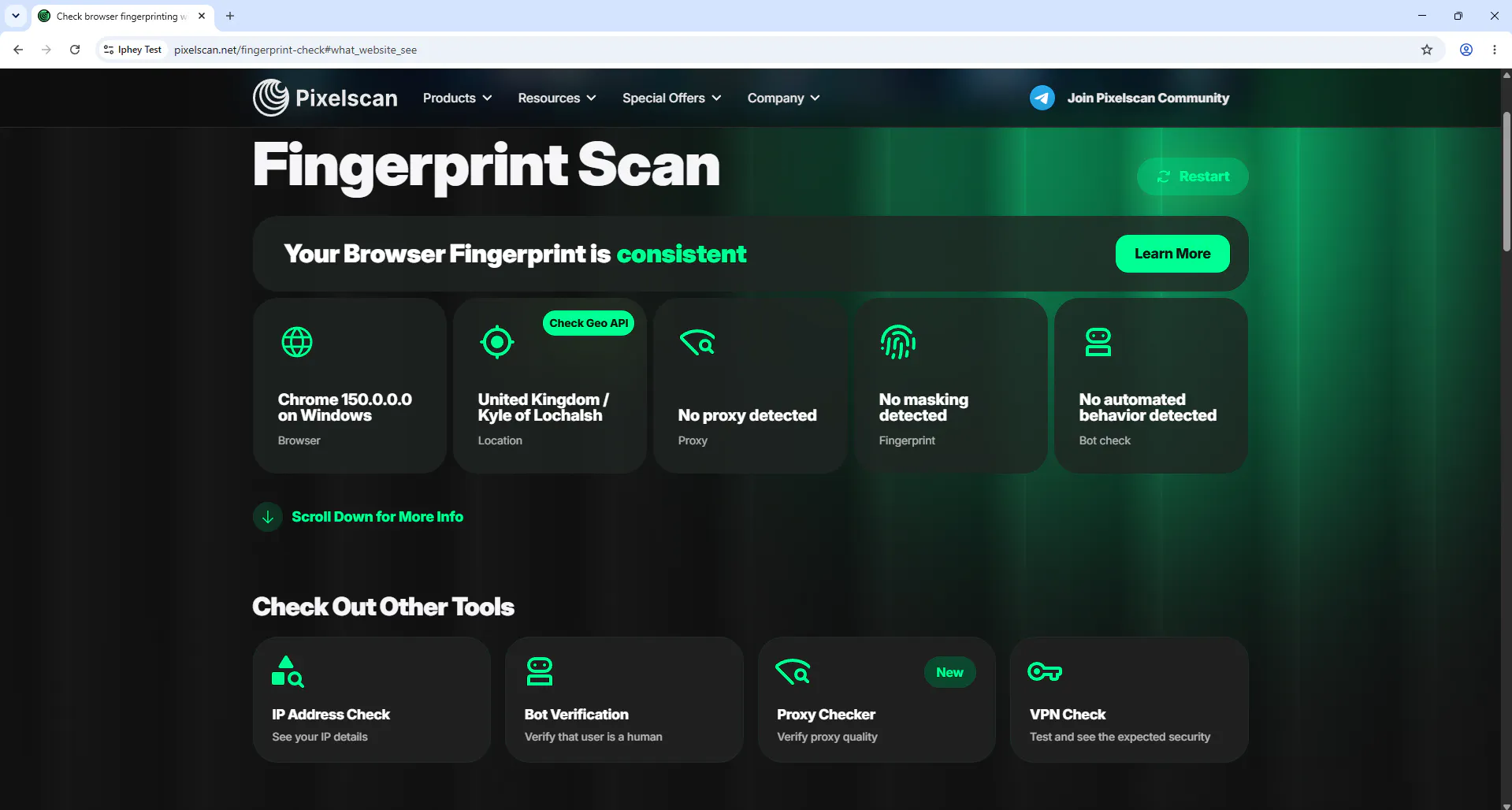Open the Proxy Checker tool card
Viewport: 1512px width, 810px height.
(877, 700)
